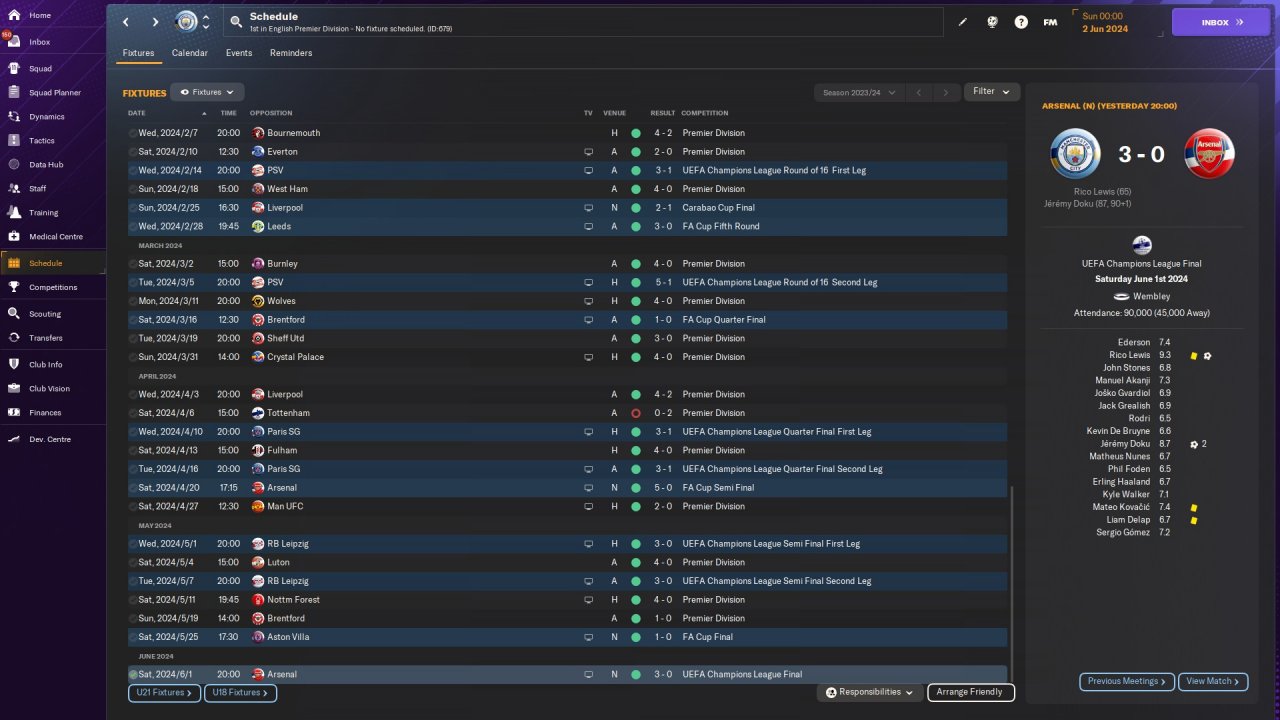The width and height of the screenshot is (1280, 720).
Task: Switch to the Calendar tab
Action: [x=190, y=53]
